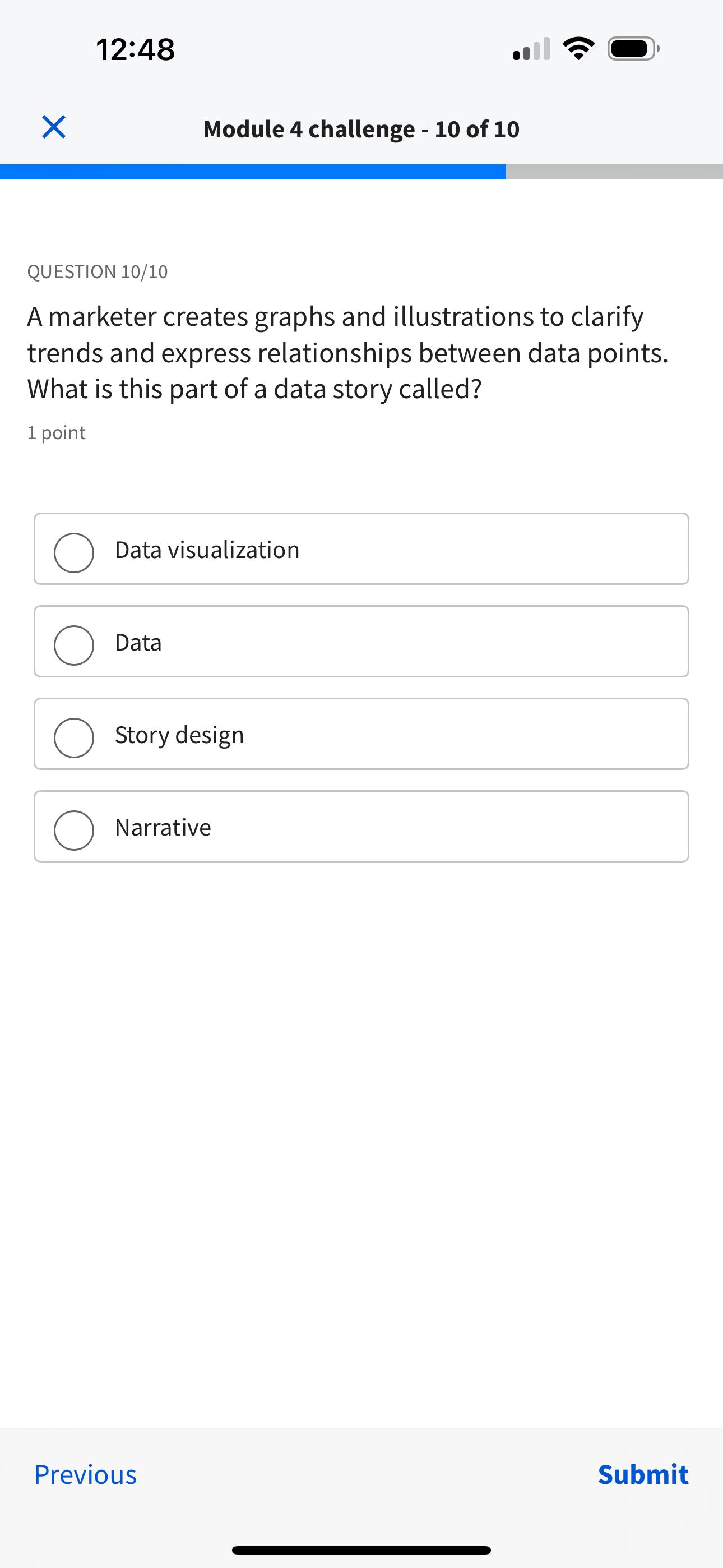Tap inside the Data visualization answer box
This screenshot has height=1568, width=723.
(361, 549)
